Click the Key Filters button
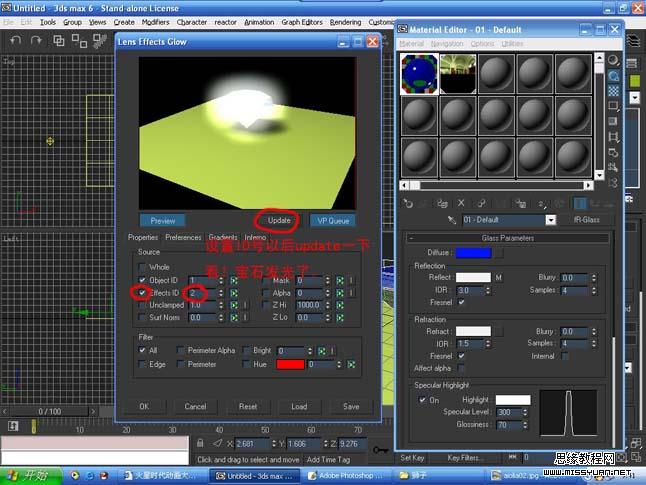Image resolution: width=646 pixels, height=485 pixels. tap(465, 458)
